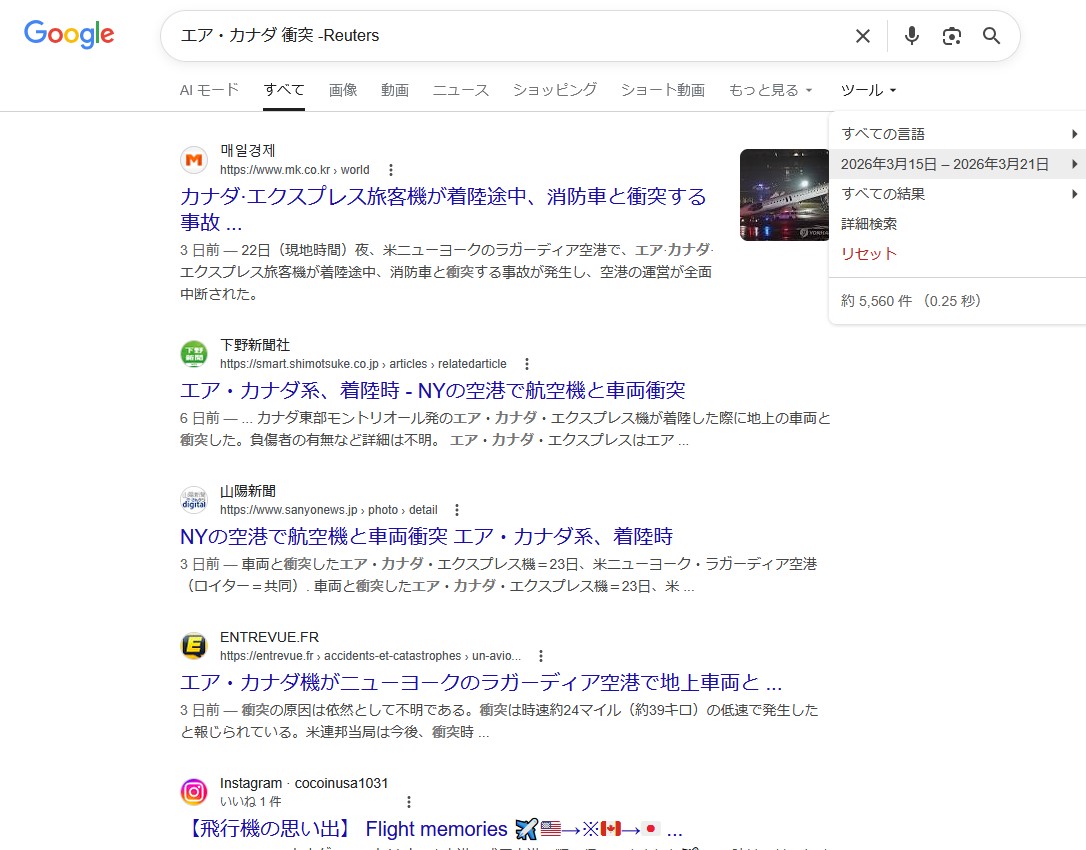Open the NYの空港で航空機と車両衝突 article link
The width and height of the screenshot is (1086, 850).
[426, 536]
